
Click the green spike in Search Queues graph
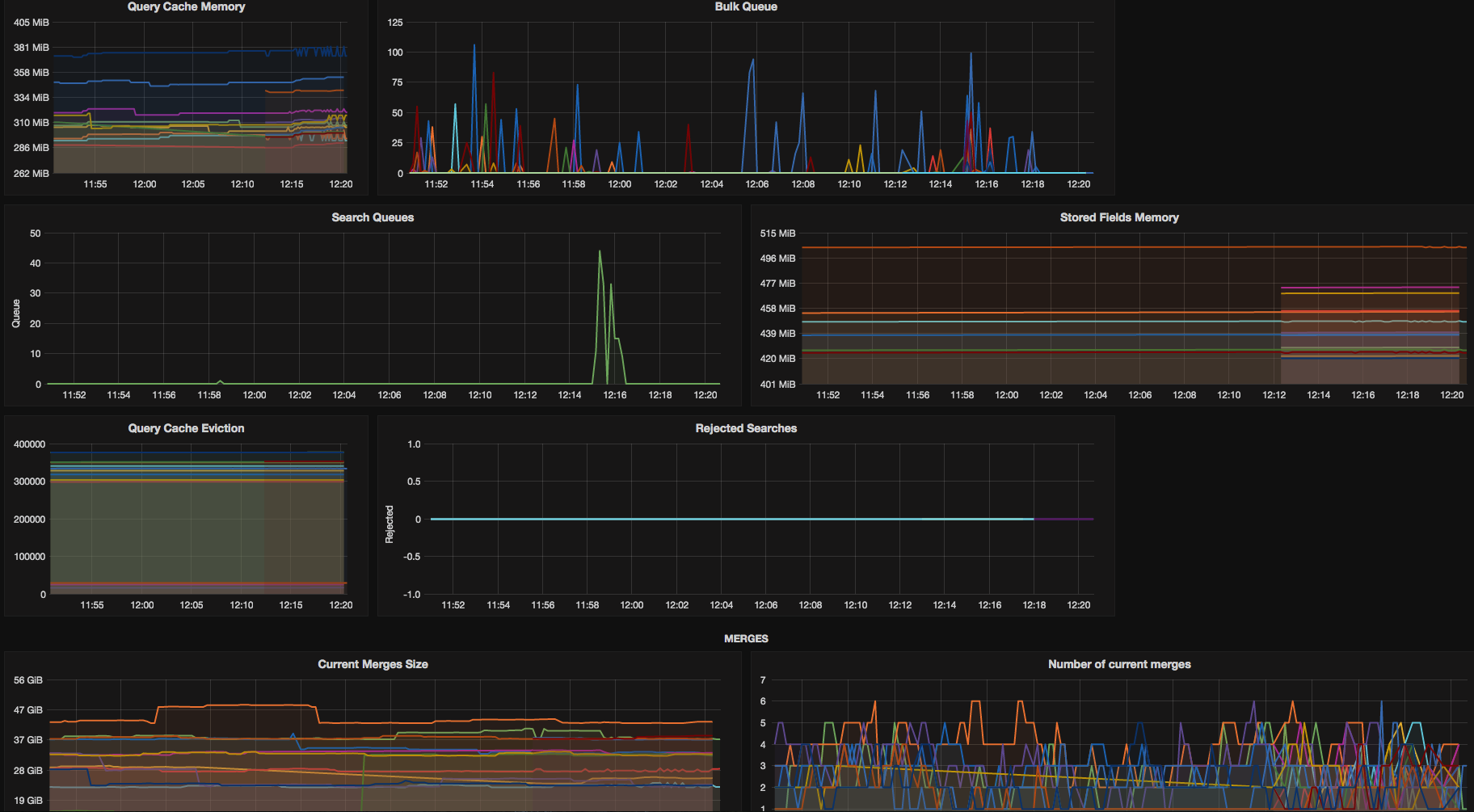coord(600,252)
